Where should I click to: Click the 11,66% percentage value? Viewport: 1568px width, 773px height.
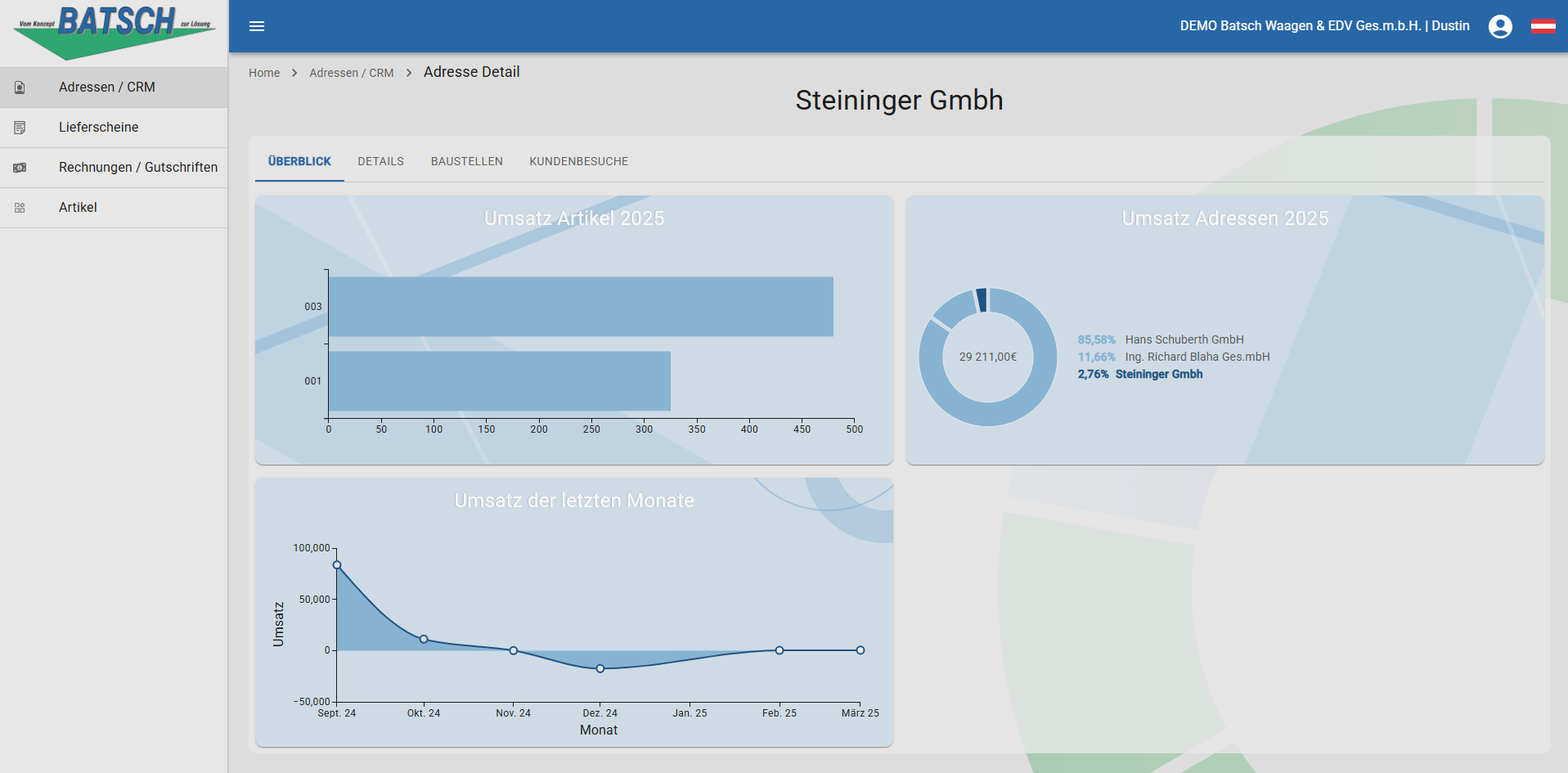1096,357
